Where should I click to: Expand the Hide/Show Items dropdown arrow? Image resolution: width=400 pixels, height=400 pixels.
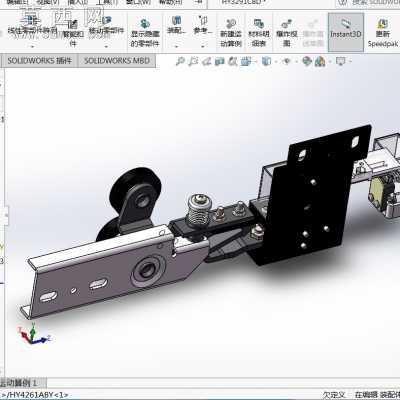pyautogui.click(x=296, y=62)
